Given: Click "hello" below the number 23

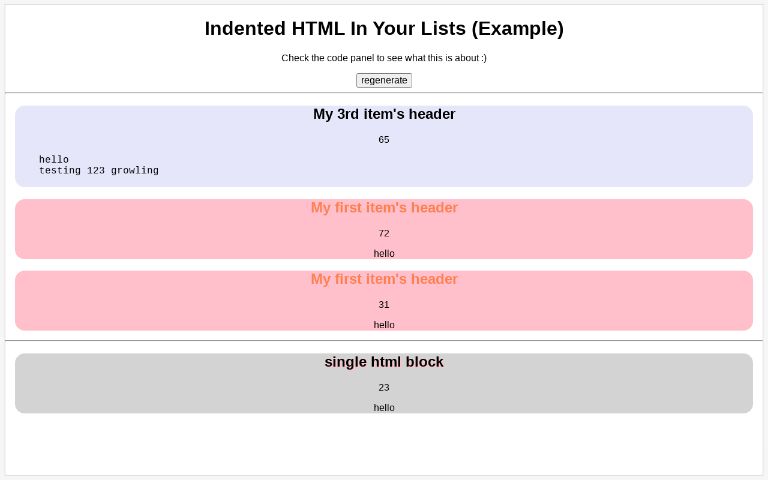Looking at the screenshot, I should (x=384, y=407).
